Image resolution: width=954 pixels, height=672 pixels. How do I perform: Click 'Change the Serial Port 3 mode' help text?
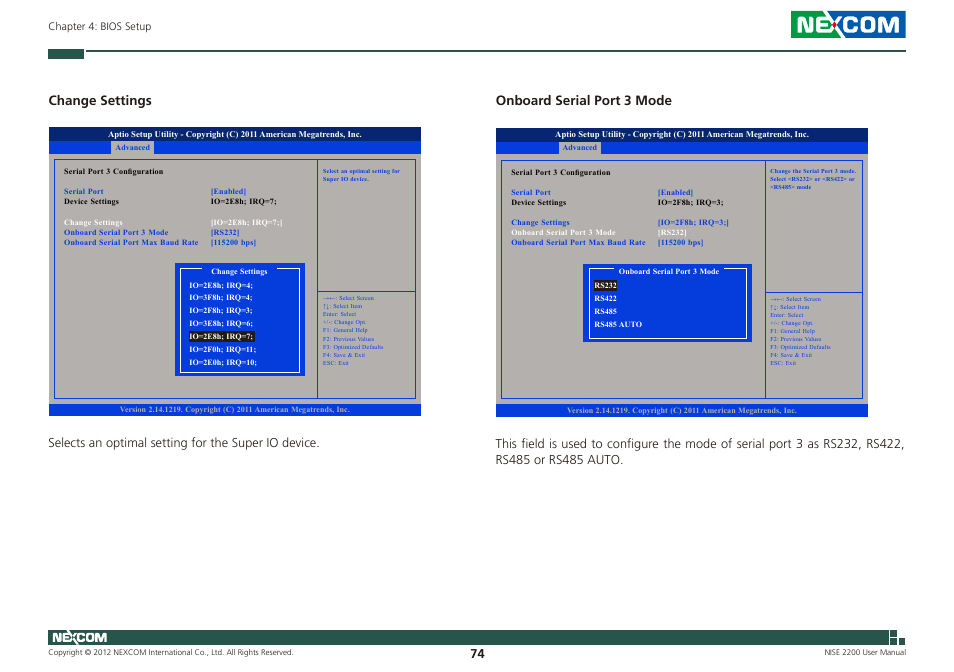813,179
